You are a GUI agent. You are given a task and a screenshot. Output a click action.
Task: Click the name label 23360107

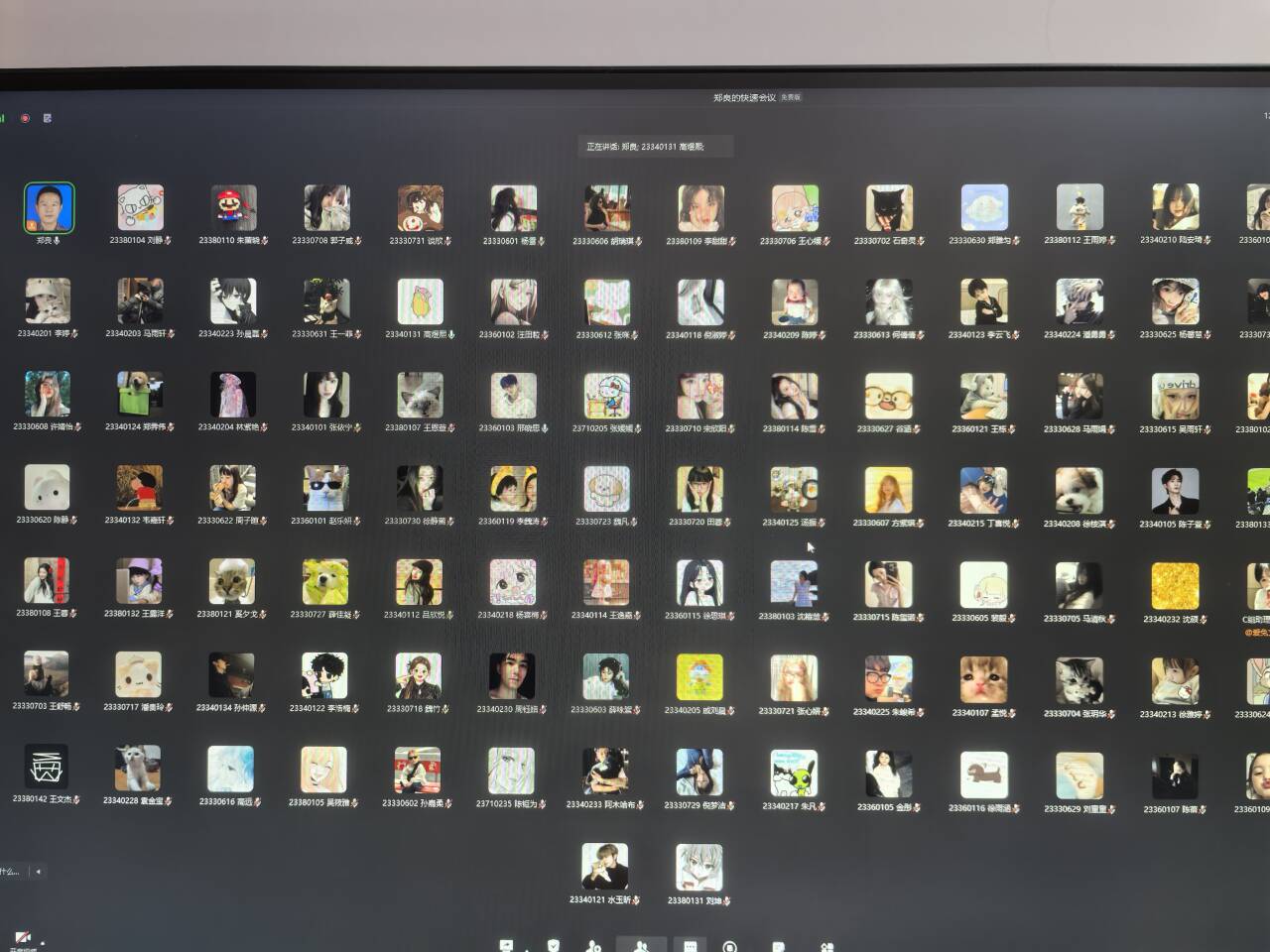pyautogui.click(x=1169, y=810)
